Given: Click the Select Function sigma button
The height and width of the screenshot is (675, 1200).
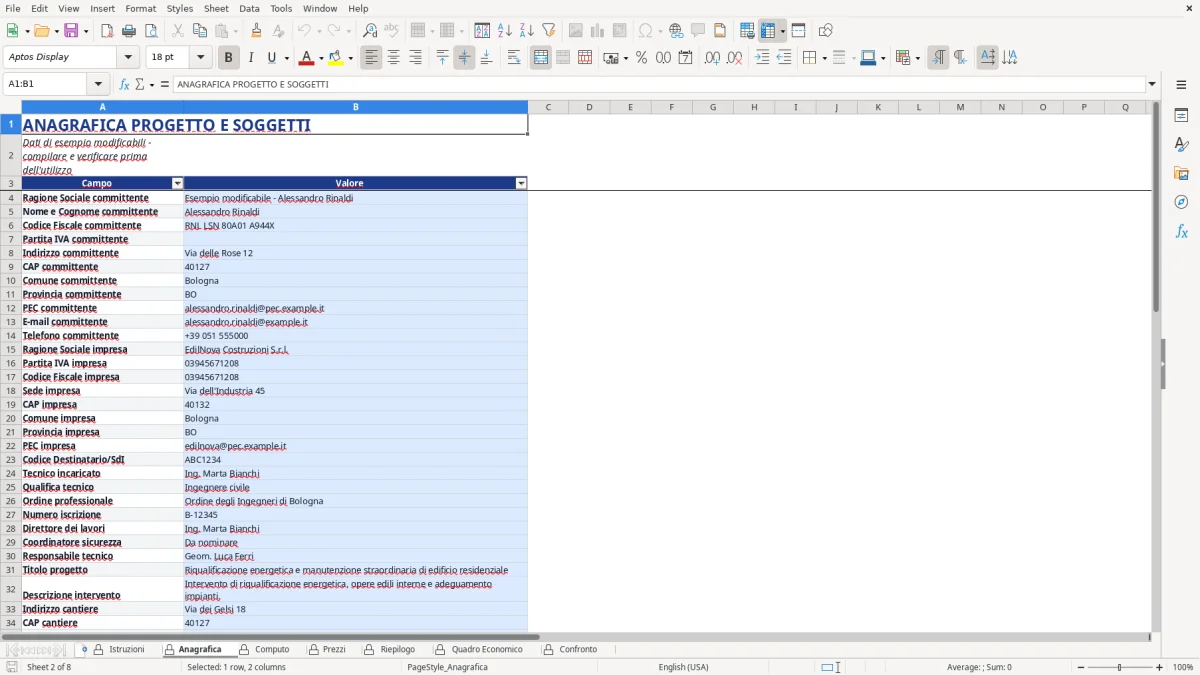Looking at the screenshot, I should [x=139, y=84].
